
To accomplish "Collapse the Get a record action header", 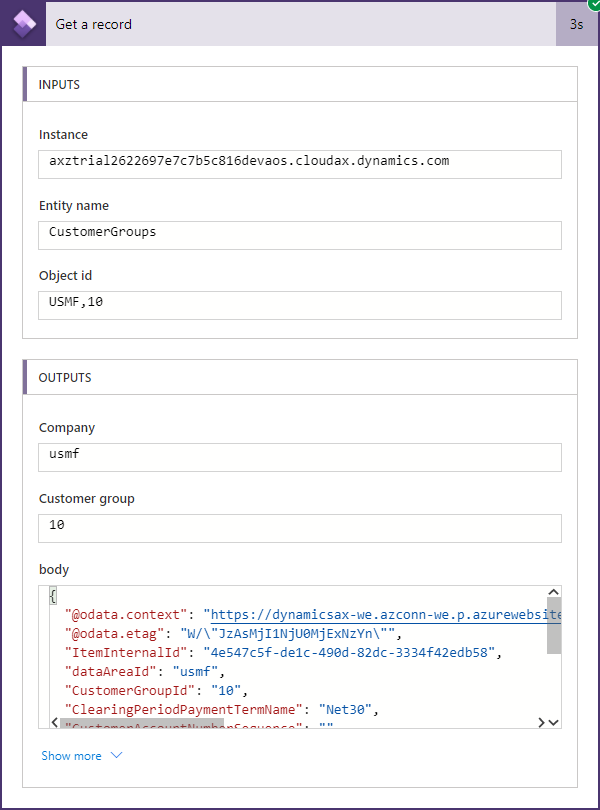I will (301, 24).
